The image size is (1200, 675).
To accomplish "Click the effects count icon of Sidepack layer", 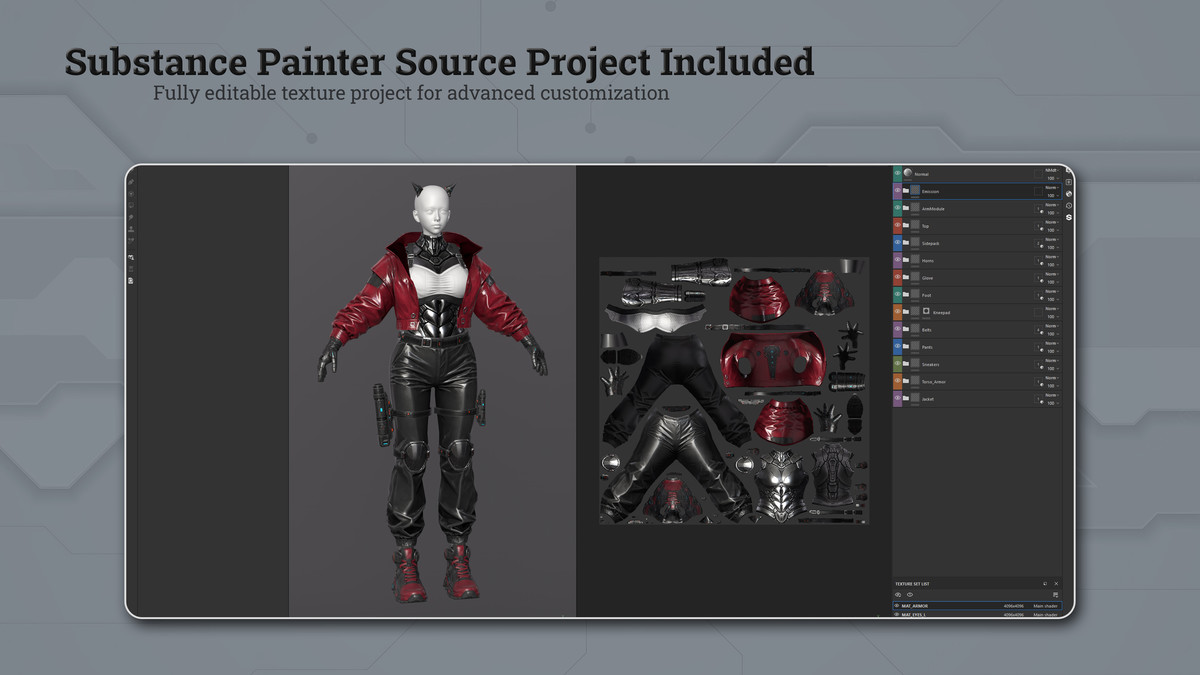I will pyautogui.click(x=1039, y=244).
